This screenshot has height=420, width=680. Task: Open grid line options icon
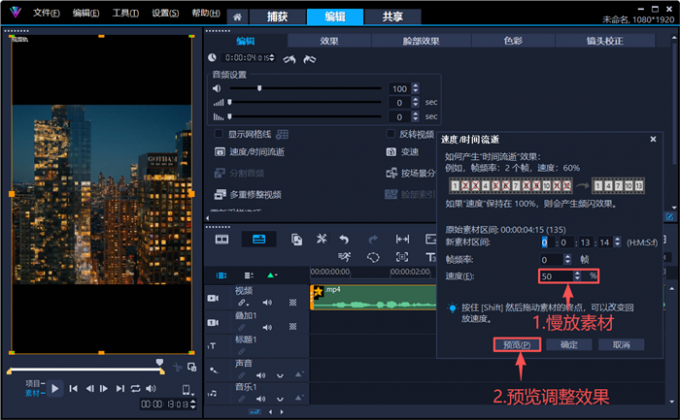pos(282,134)
